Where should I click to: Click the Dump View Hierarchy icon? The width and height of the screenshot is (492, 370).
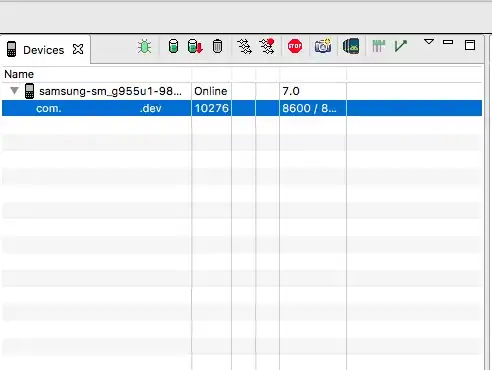351,46
